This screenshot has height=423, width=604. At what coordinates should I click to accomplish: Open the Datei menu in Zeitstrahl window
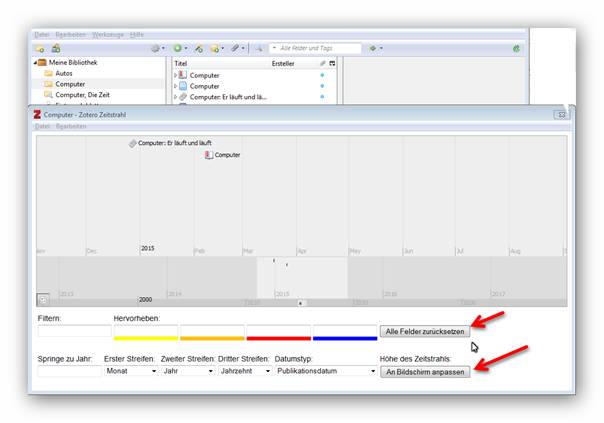click(x=42, y=126)
